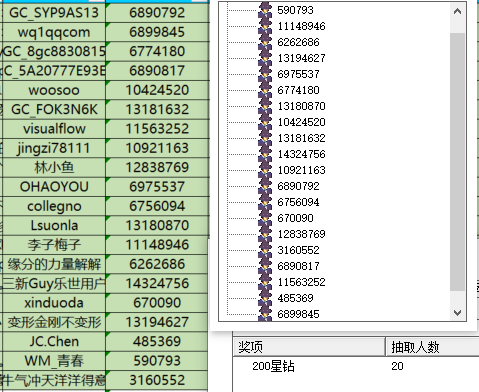Image resolution: width=479 pixels, height=392 pixels.
Task: Click the avatar icon beside 6262686
Action: (265, 42)
